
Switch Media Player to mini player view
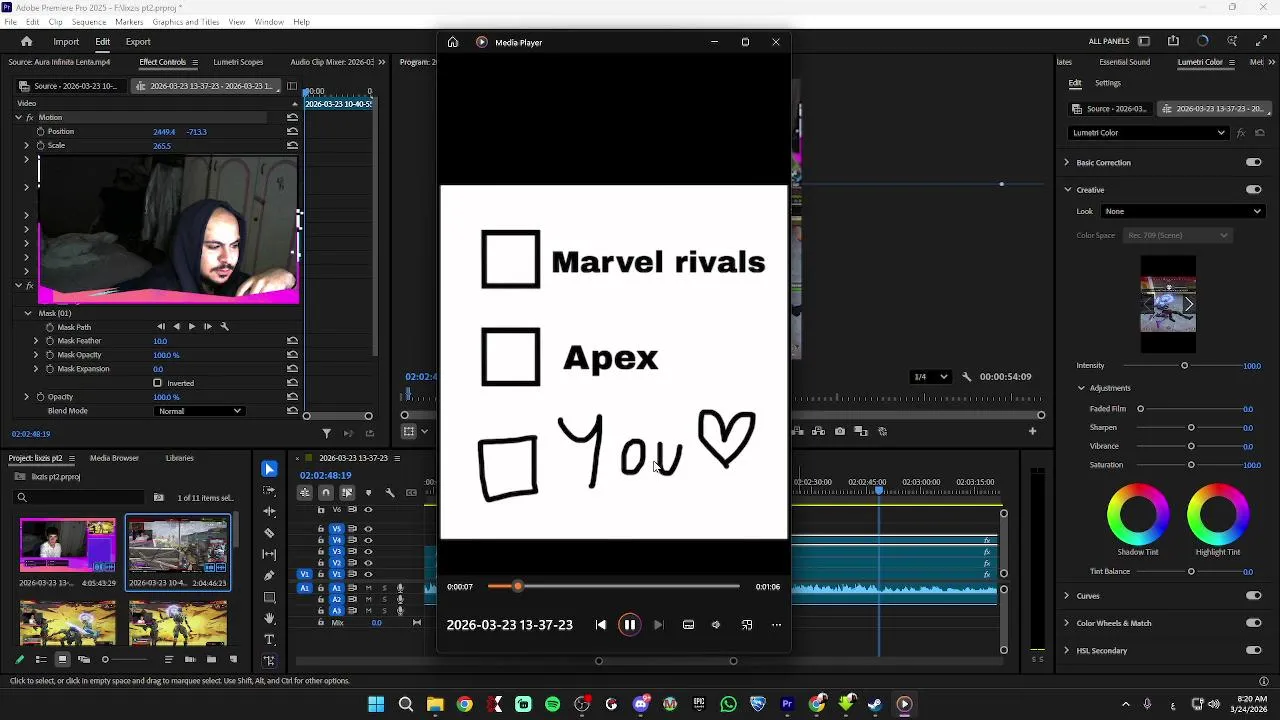[x=747, y=625]
